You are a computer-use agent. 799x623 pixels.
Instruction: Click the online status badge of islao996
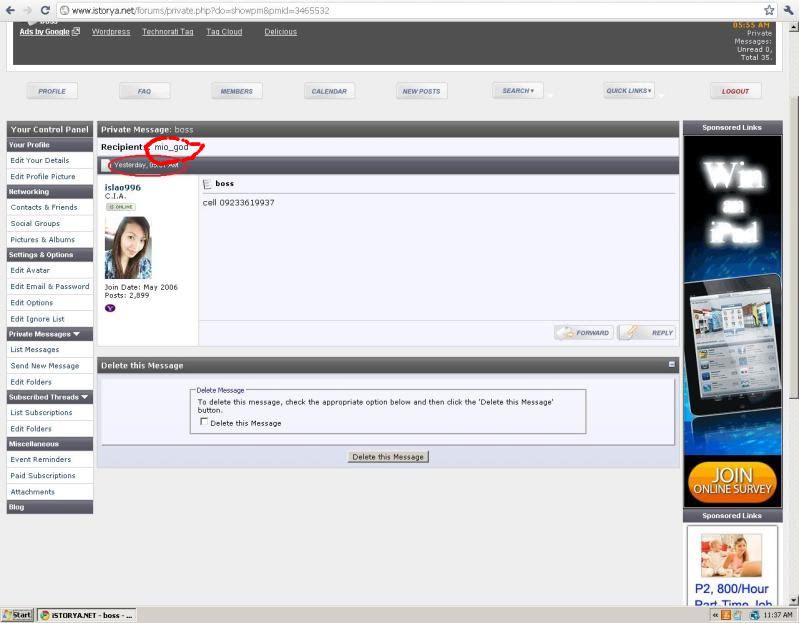[x=120, y=207]
